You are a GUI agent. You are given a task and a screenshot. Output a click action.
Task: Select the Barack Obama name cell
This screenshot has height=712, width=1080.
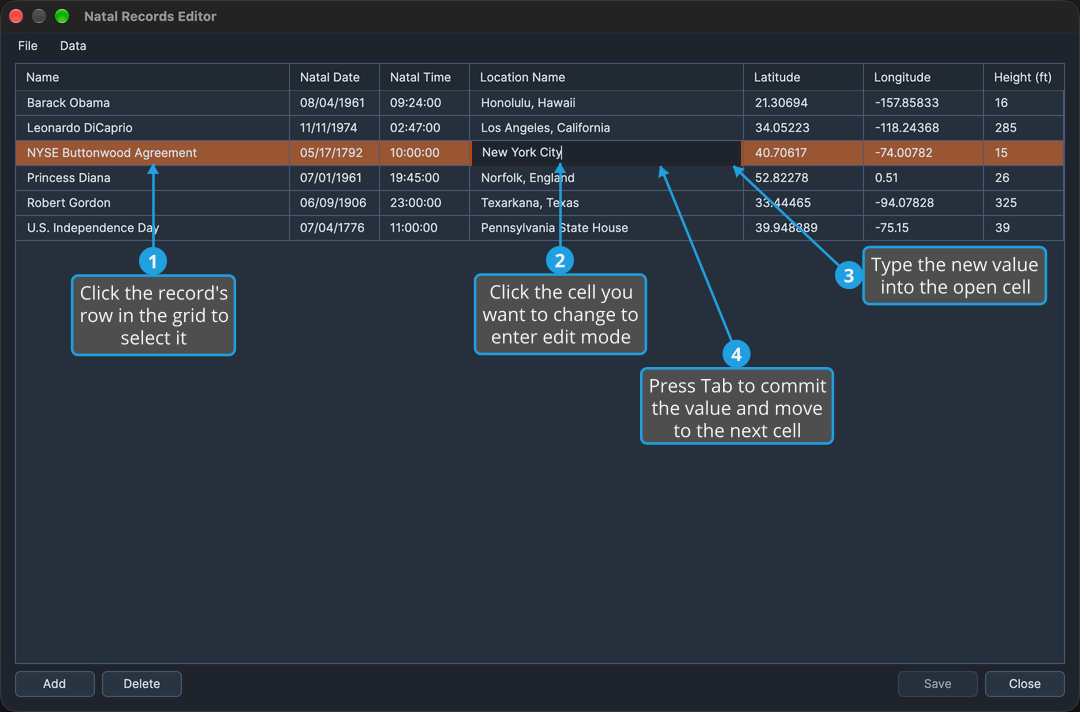point(152,103)
